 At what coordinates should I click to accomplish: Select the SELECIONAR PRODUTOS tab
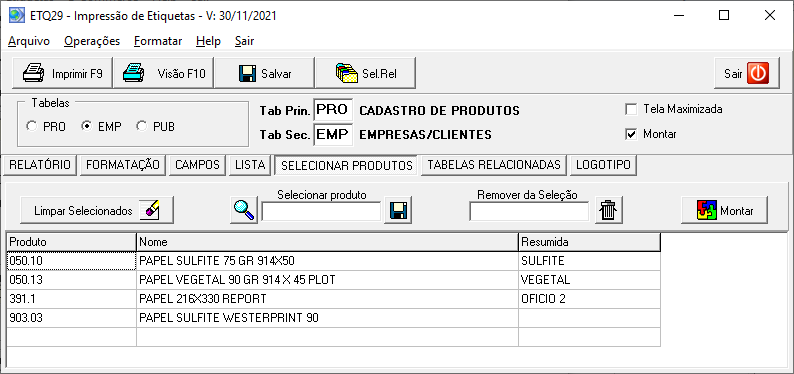pos(346,165)
